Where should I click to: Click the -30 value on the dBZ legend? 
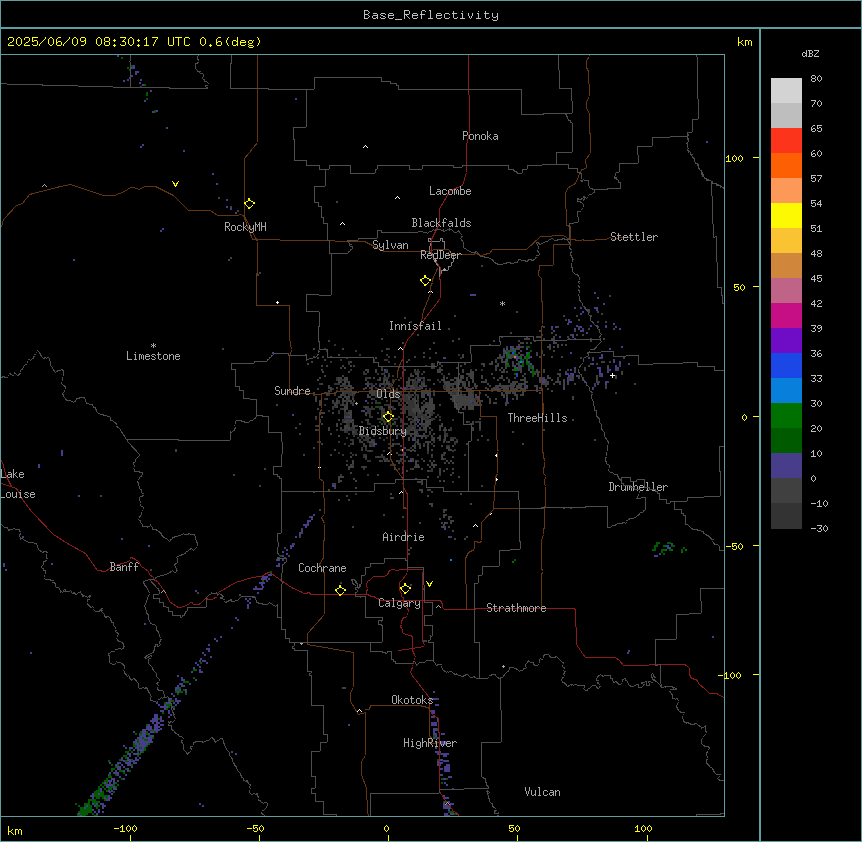pos(819,528)
